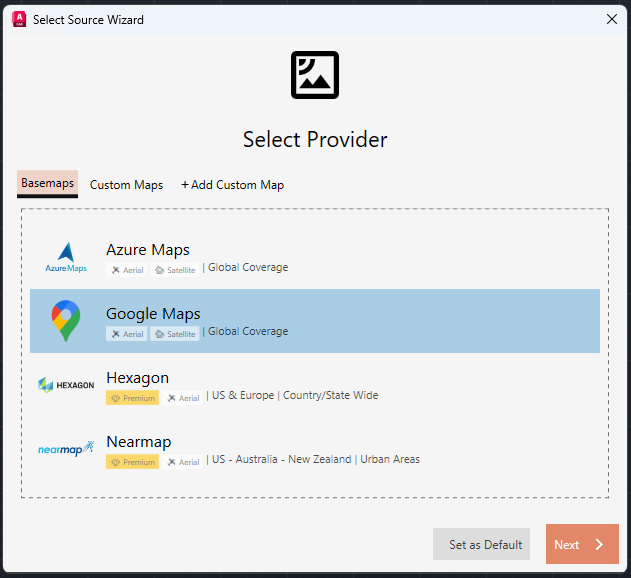Switch to the Basemaps tab
This screenshot has width=631, height=578.
(47, 184)
